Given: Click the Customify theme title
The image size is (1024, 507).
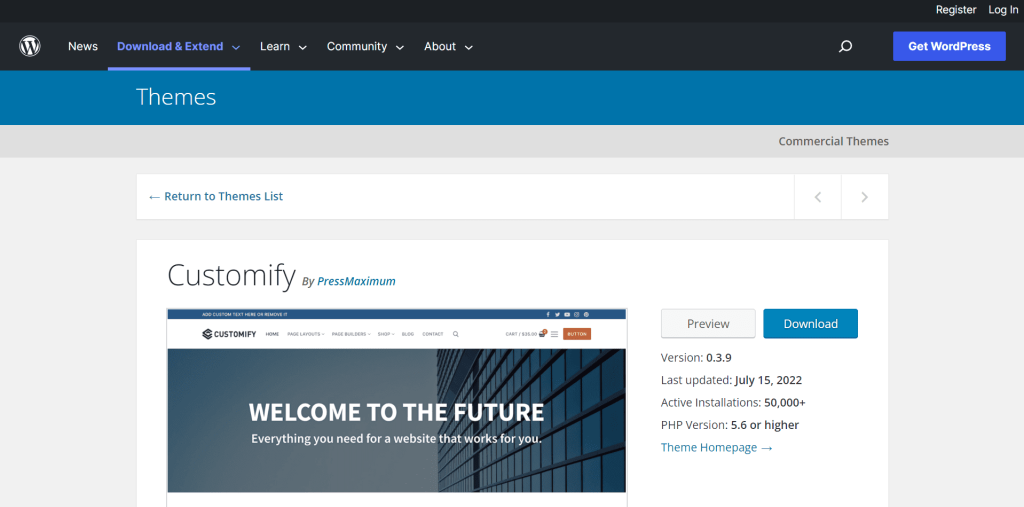Looking at the screenshot, I should (231, 274).
